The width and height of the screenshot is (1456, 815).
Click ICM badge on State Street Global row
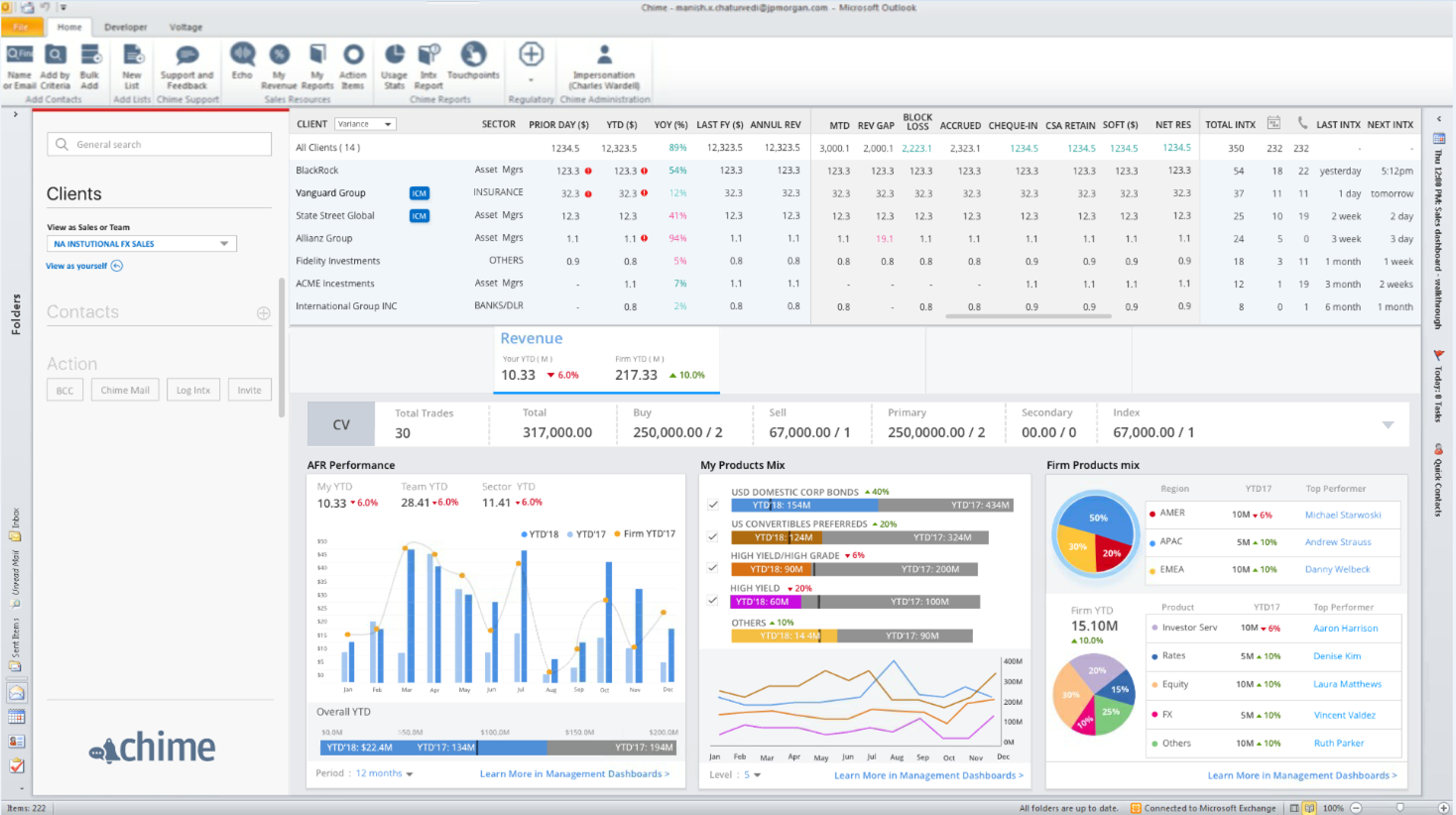[420, 216]
